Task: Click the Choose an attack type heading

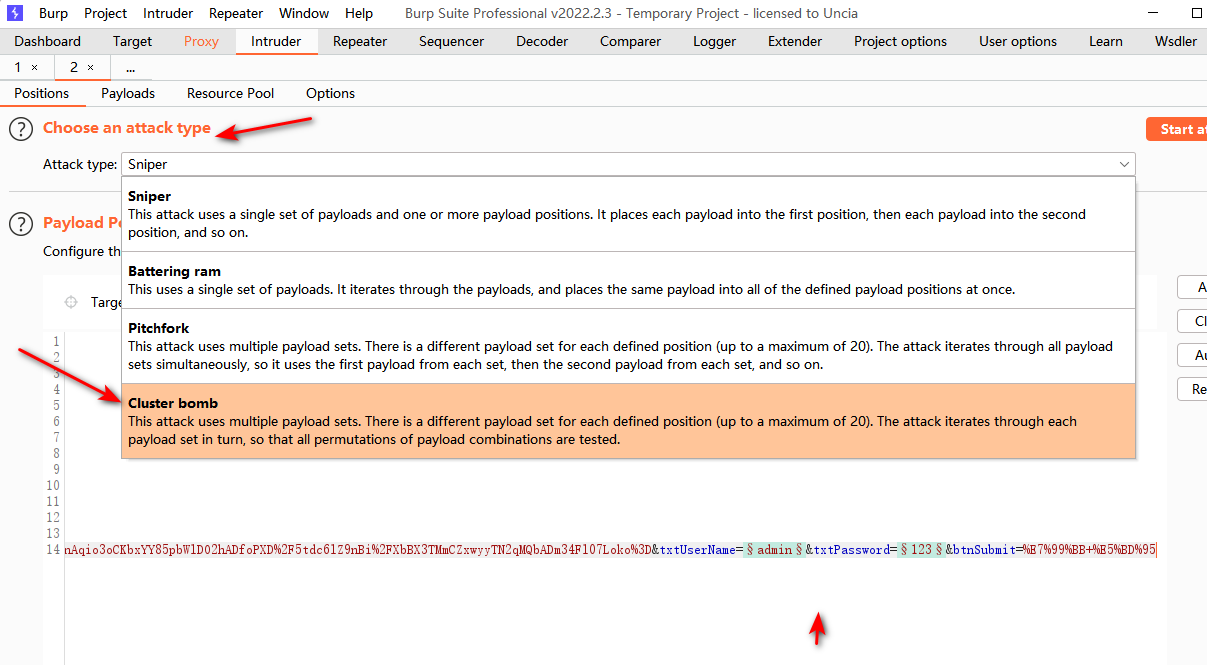Action: click(127, 128)
